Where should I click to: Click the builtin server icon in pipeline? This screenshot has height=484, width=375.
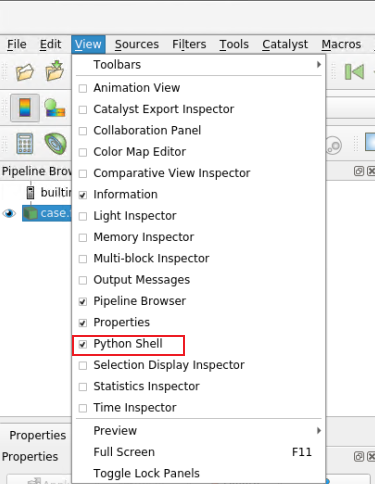click(30, 192)
